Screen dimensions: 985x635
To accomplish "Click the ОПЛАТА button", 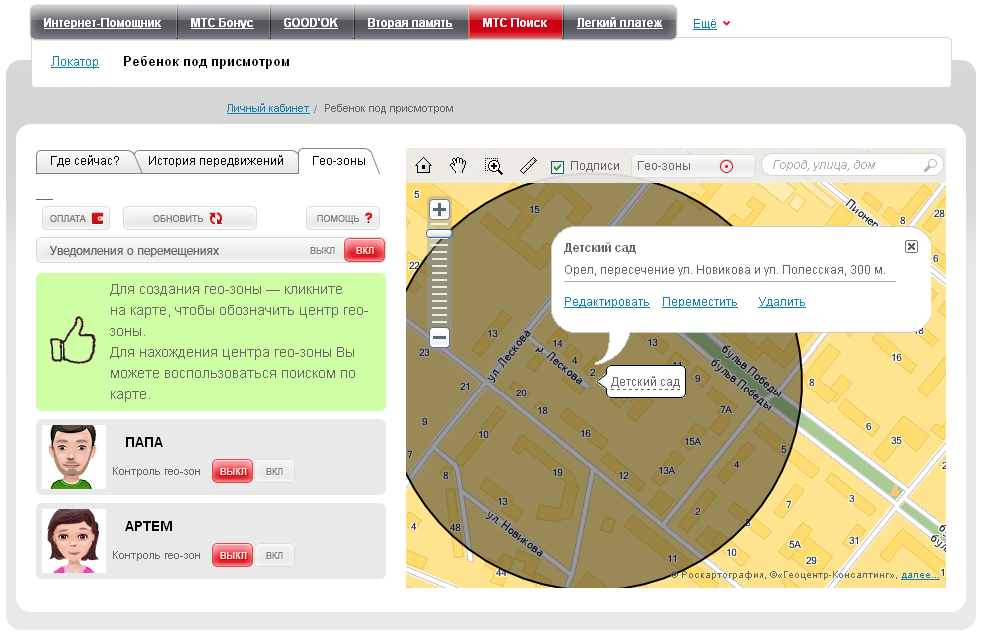I will 76,218.
